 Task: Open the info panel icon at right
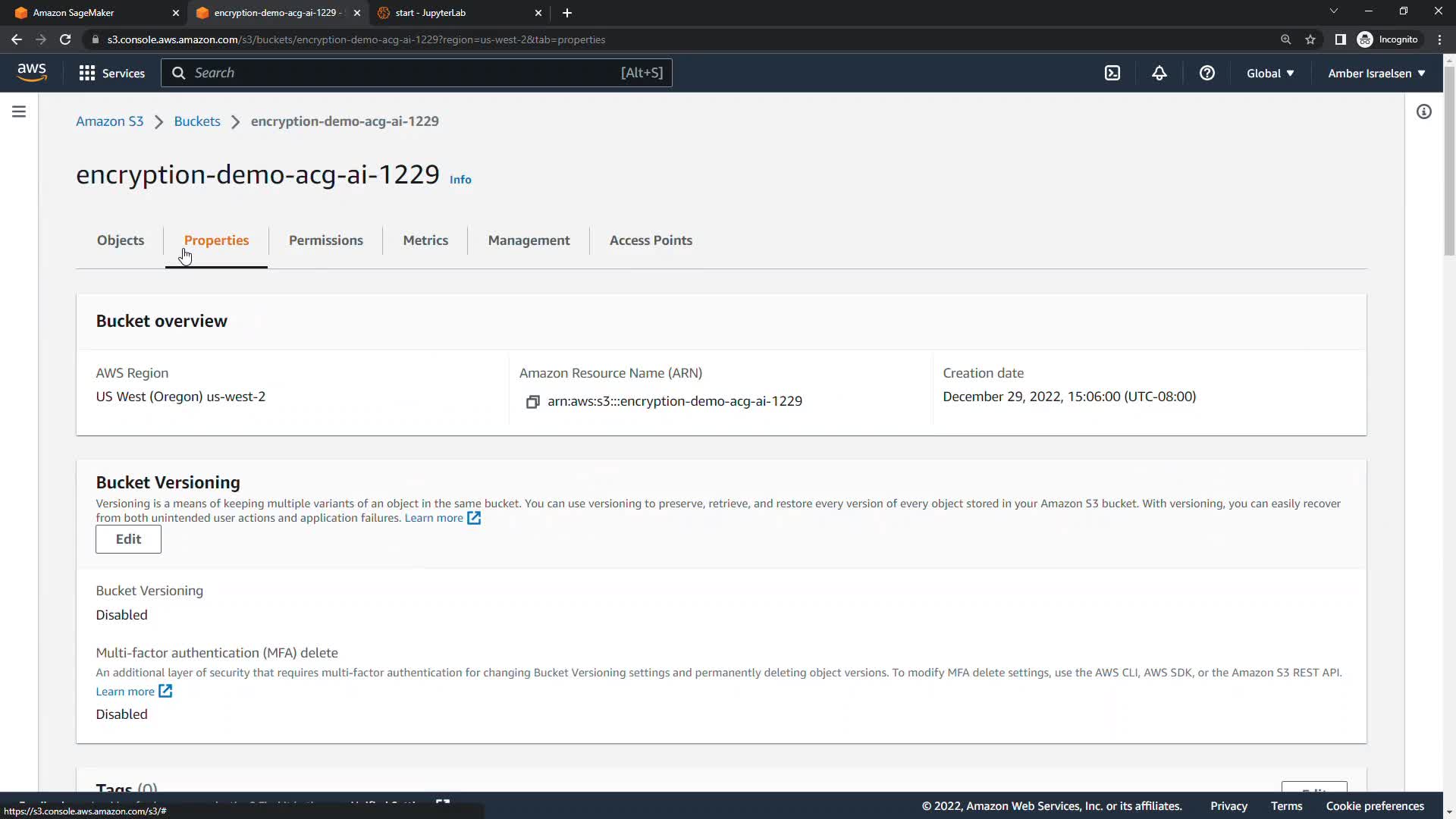click(x=1423, y=112)
